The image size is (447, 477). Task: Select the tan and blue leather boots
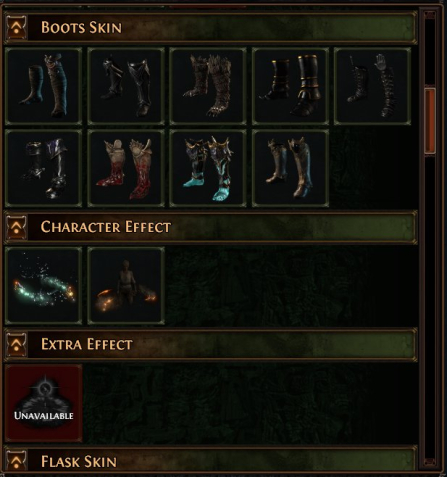coord(290,168)
